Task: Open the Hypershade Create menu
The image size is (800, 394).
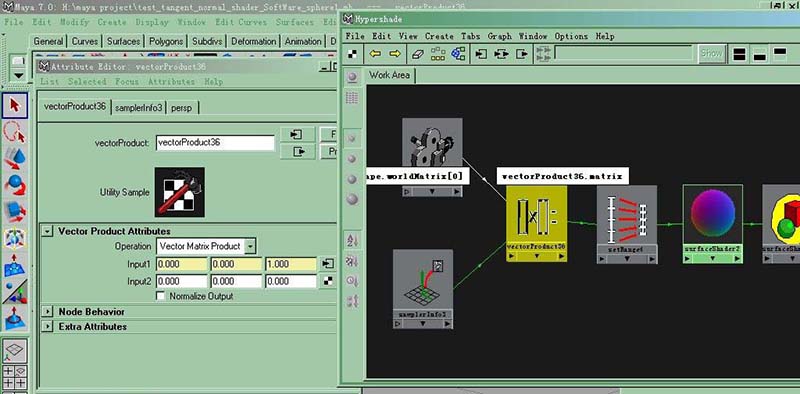Action: pyautogui.click(x=439, y=36)
